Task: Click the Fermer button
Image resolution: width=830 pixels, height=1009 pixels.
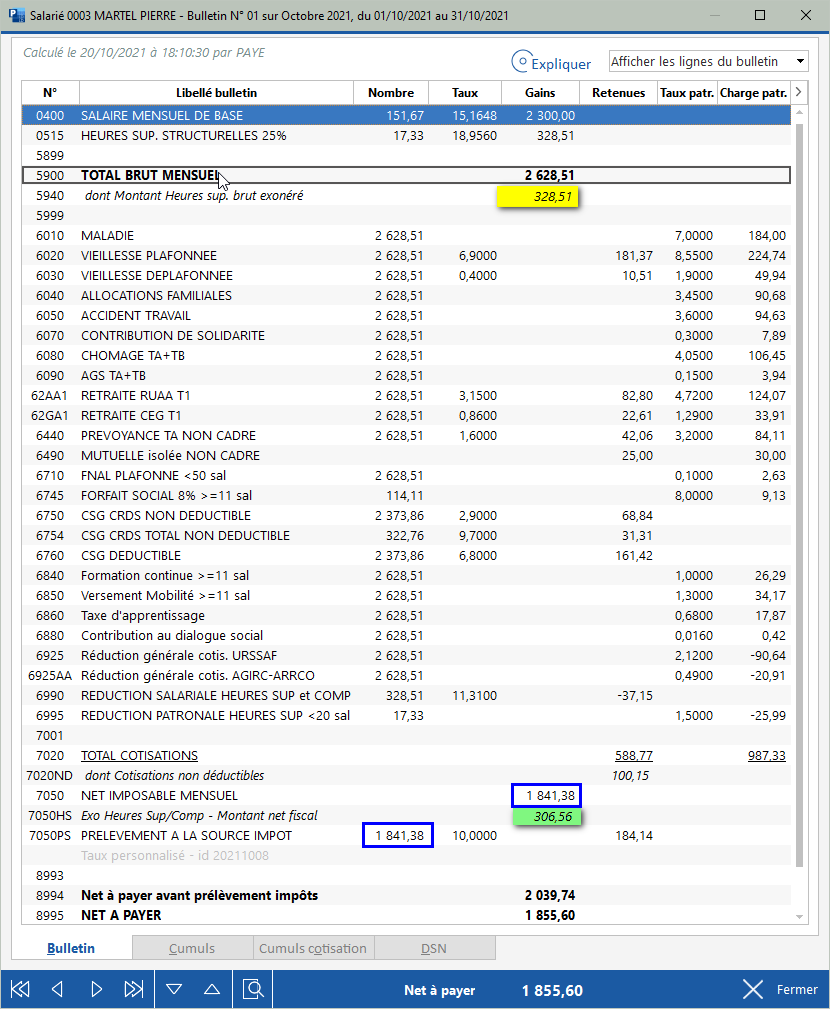Action: pyautogui.click(x=780, y=989)
